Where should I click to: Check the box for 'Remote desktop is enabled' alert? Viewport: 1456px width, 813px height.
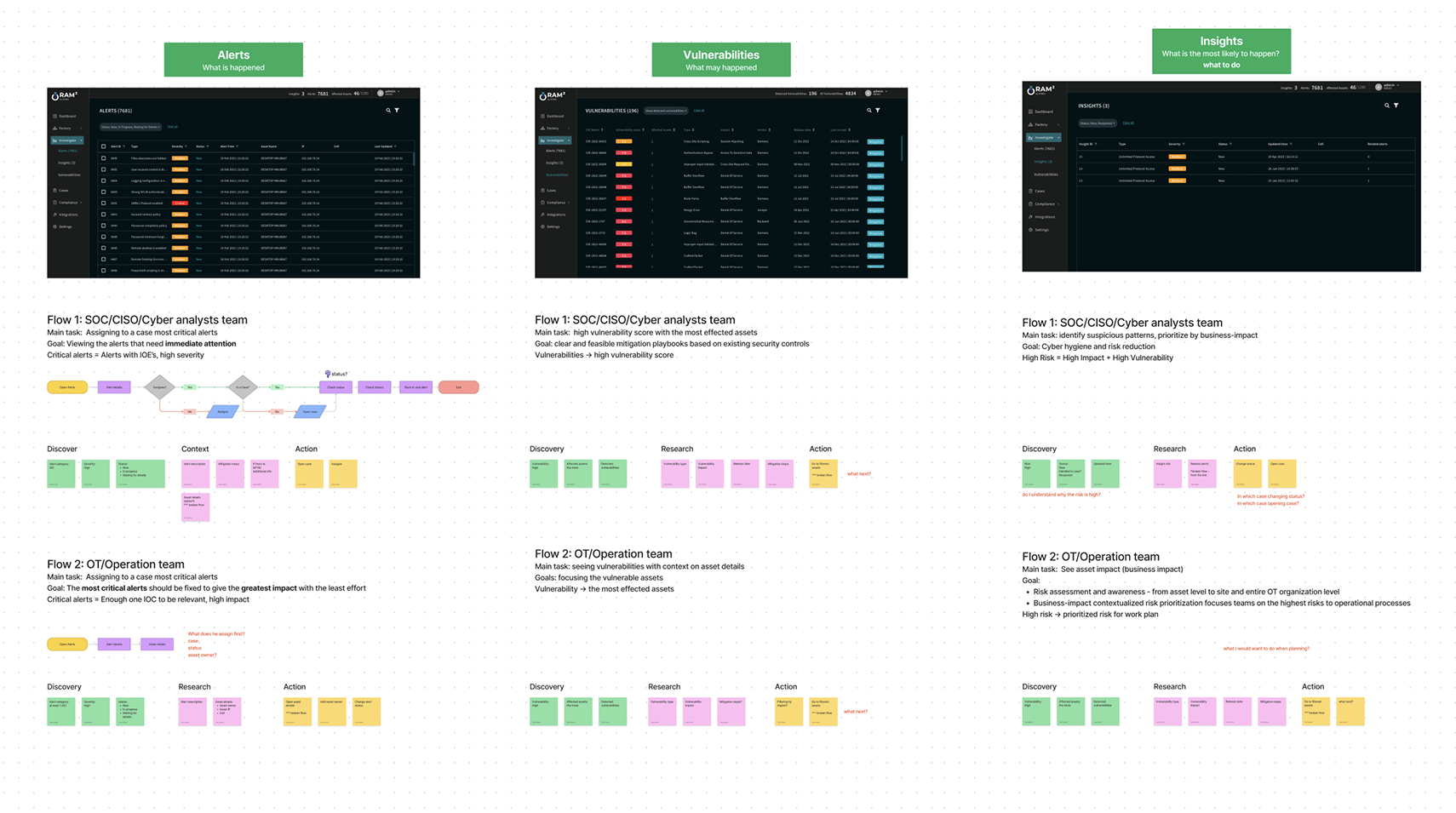tap(103, 248)
